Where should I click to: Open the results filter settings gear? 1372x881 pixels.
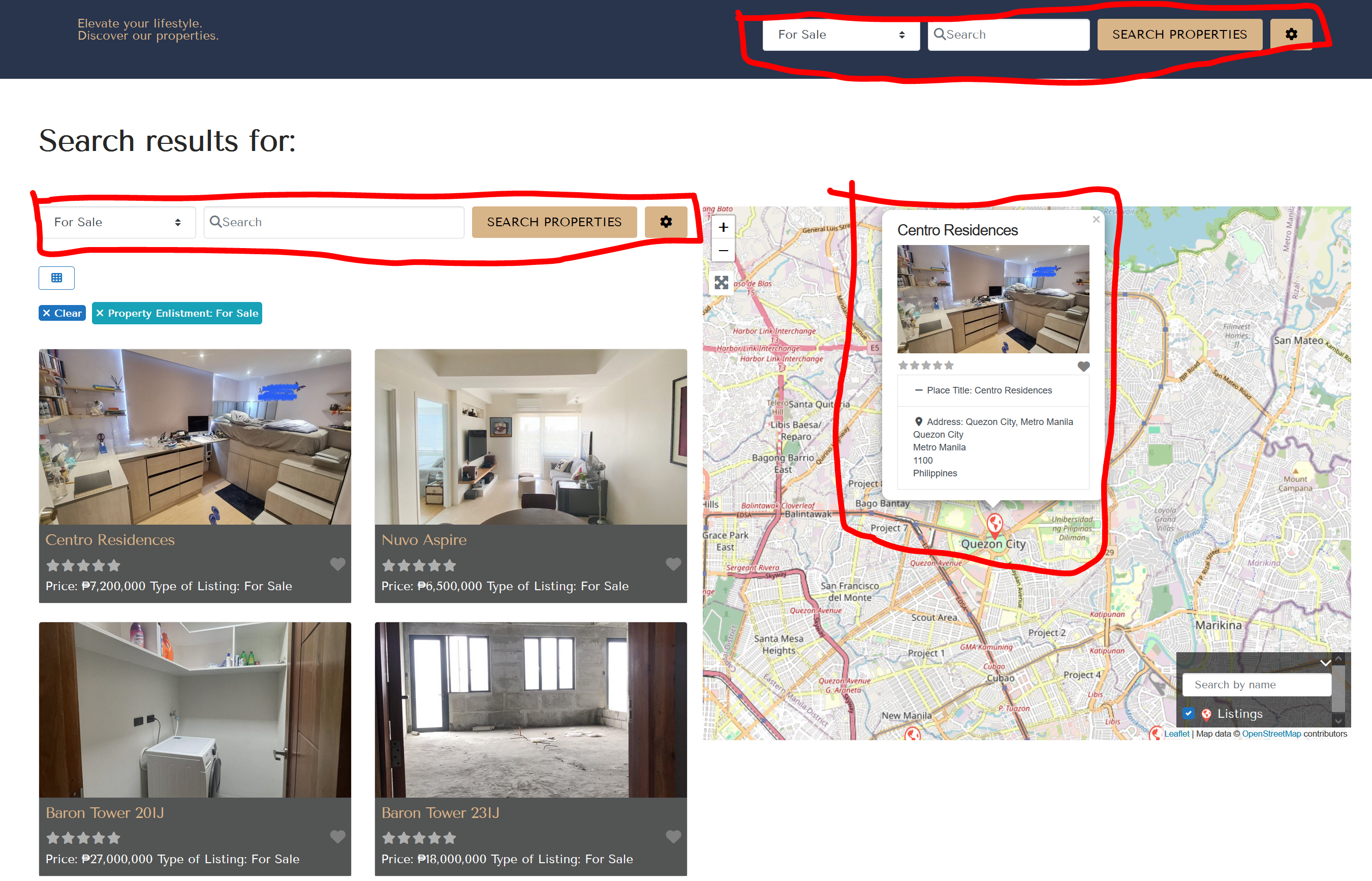tap(666, 222)
